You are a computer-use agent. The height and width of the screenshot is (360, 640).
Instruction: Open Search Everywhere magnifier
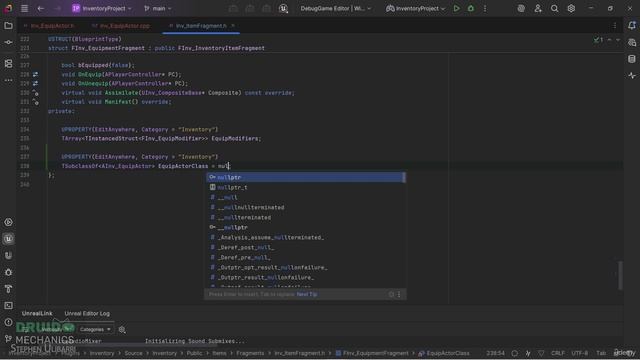554,8
